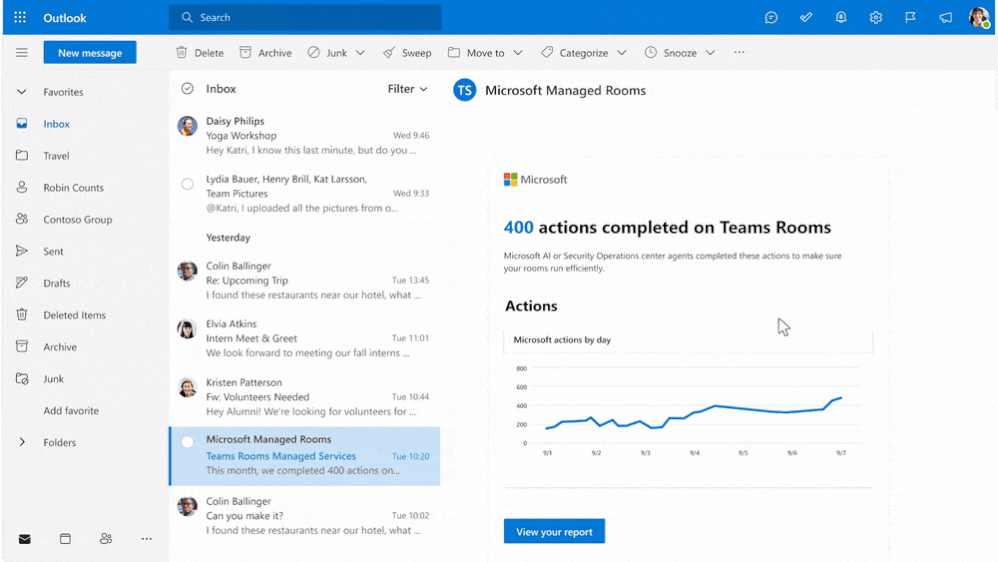Click the Outlook title in the header
This screenshot has height=562, width=998.
[x=65, y=18]
